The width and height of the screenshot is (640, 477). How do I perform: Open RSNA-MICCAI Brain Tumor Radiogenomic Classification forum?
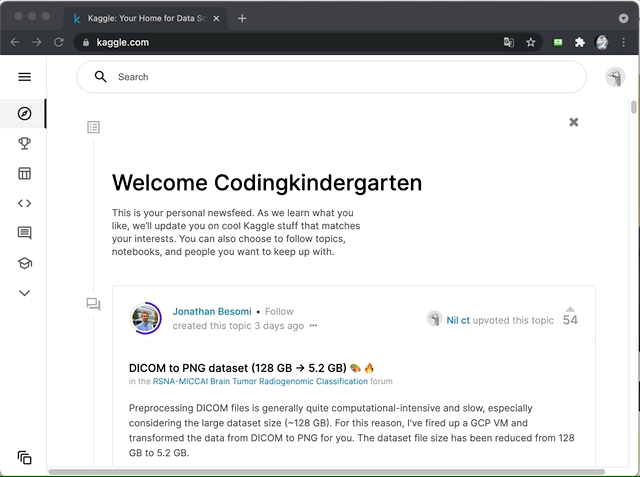pos(260,381)
